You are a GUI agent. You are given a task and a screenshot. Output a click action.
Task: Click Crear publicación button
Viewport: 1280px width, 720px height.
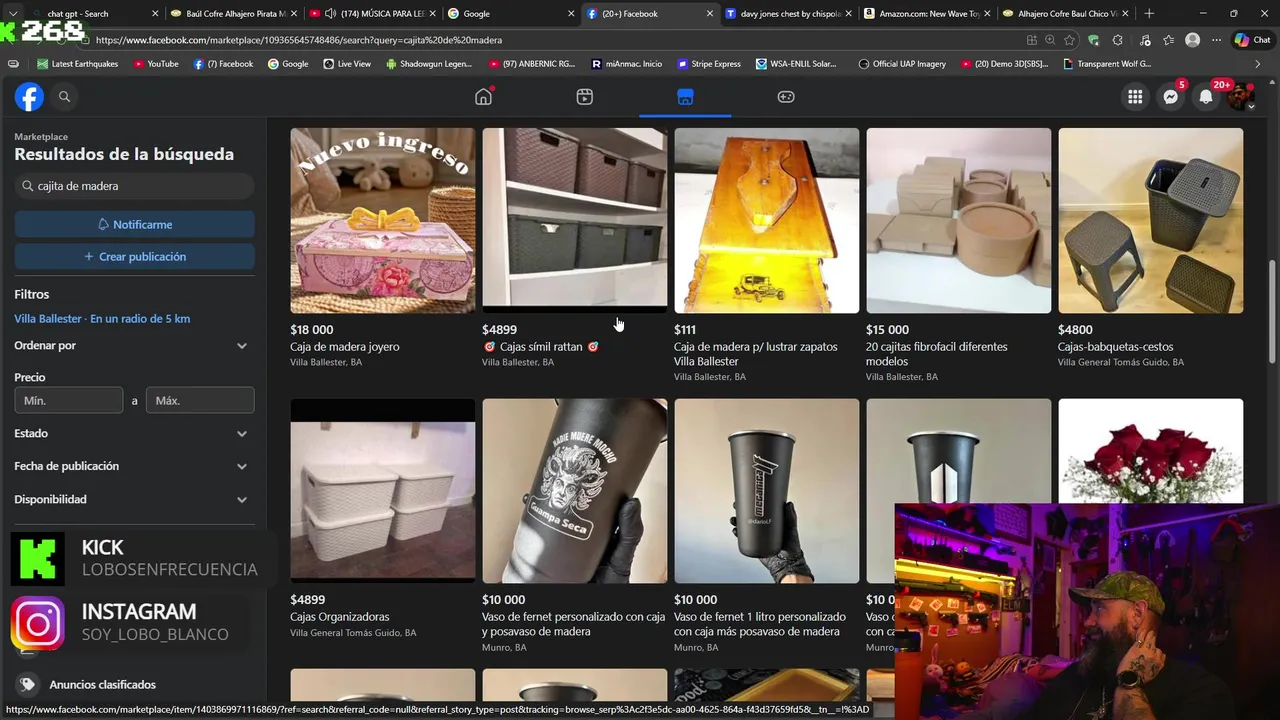point(134,257)
